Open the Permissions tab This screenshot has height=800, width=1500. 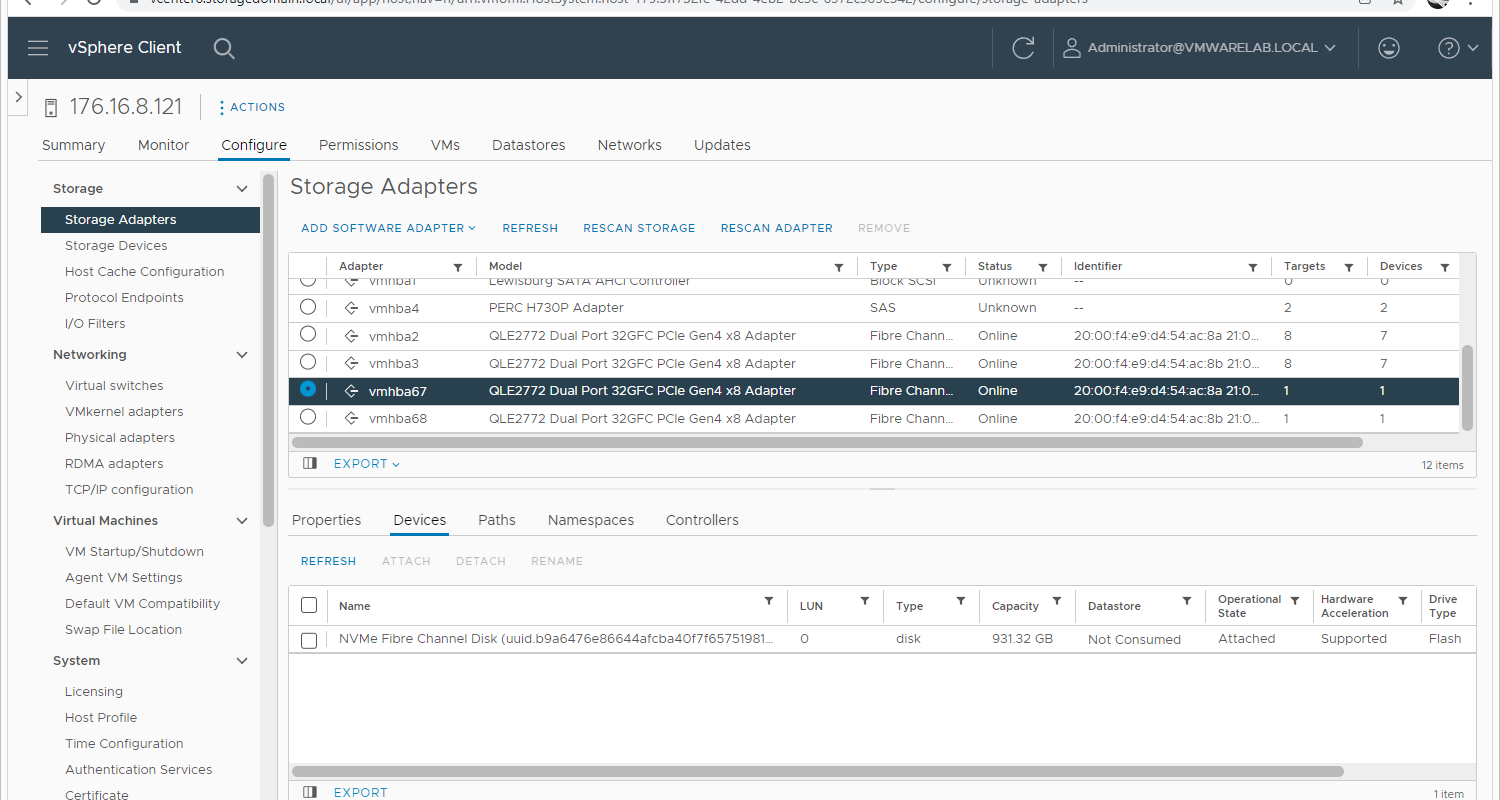[358, 145]
